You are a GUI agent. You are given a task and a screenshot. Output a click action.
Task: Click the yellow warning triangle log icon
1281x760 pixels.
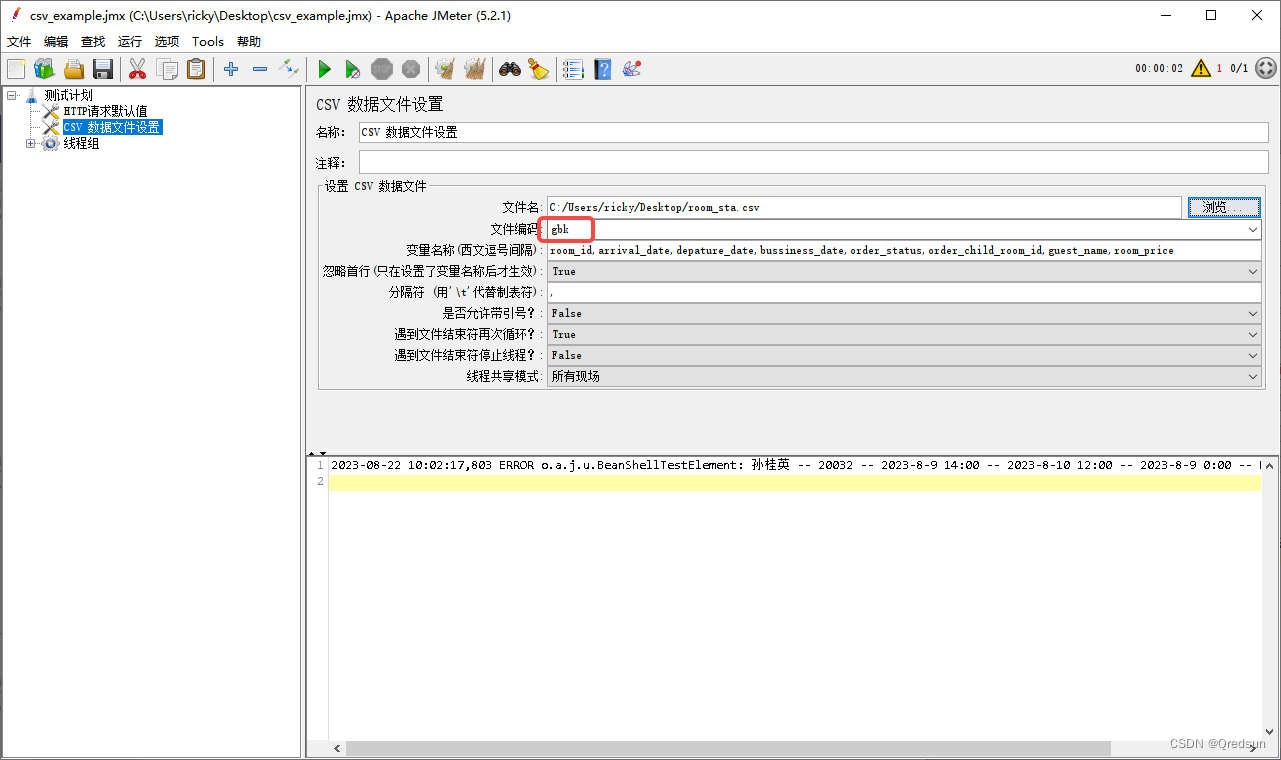coord(1201,68)
